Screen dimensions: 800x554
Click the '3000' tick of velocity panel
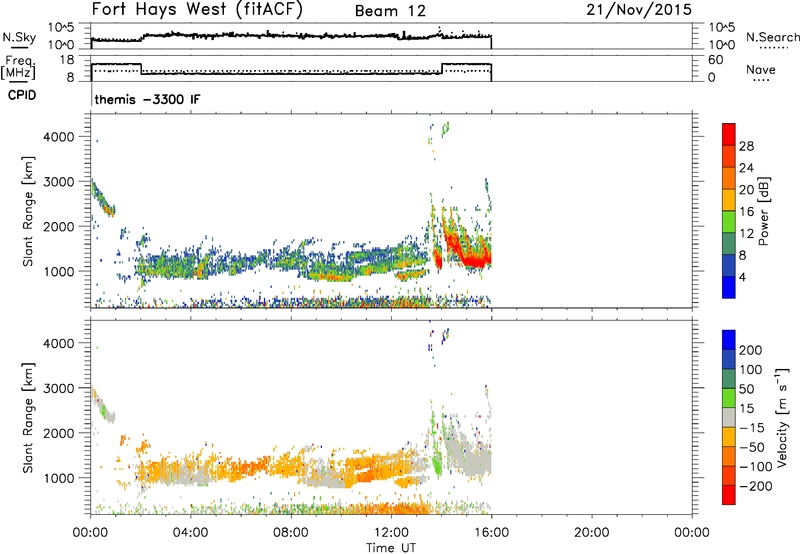59,388
